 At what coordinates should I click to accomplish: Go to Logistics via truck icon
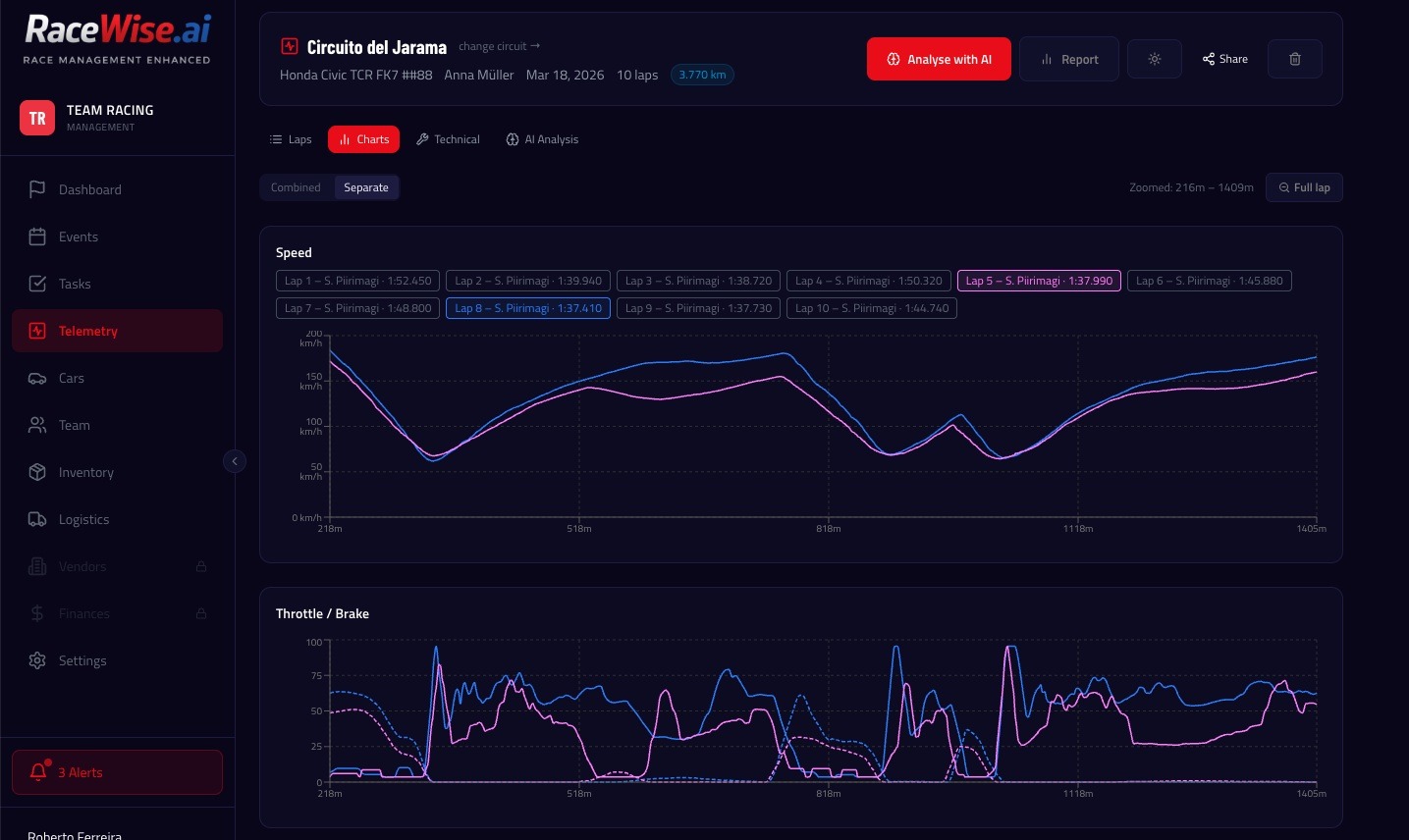click(x=37, y=519)
